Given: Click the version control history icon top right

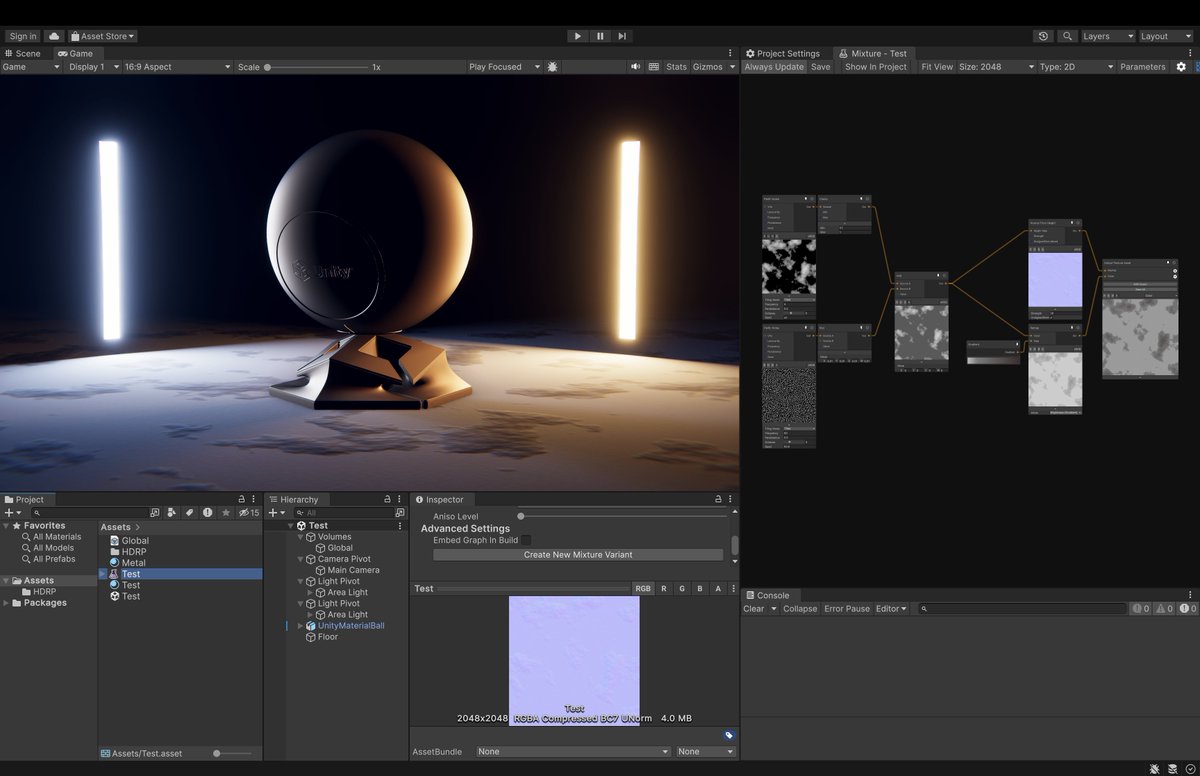Looking at the screenshot, I should (1043, 36).
